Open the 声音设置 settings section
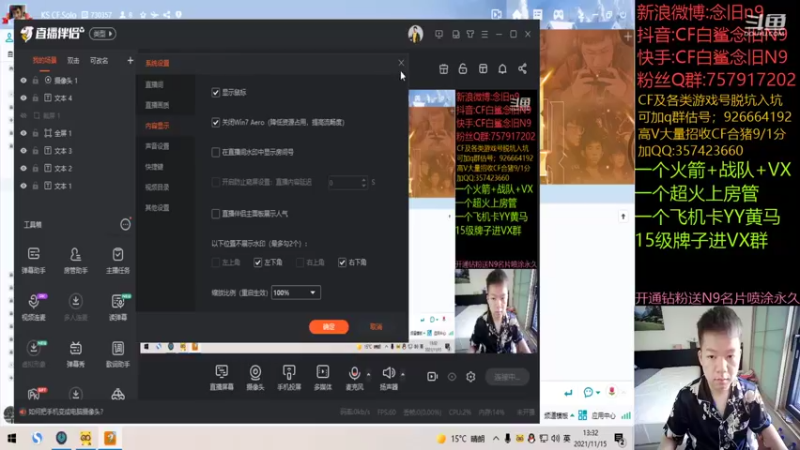Viewport: 800px width, 450px height. [157, 146]
